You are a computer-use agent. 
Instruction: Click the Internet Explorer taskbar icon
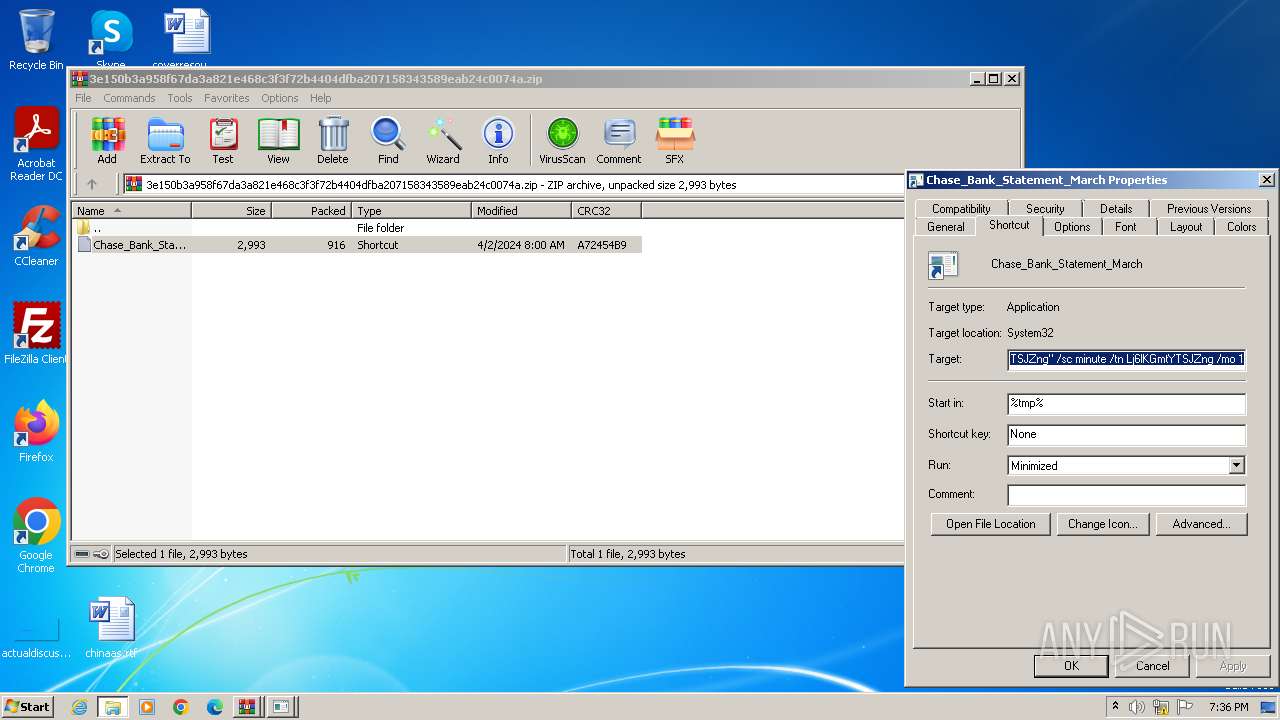79,707
